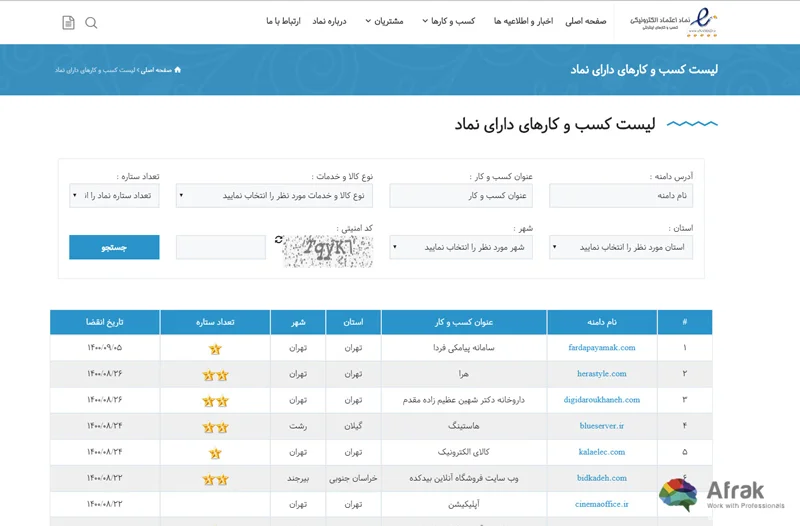Open cinemaoffice.ir link

coord(602,504)
